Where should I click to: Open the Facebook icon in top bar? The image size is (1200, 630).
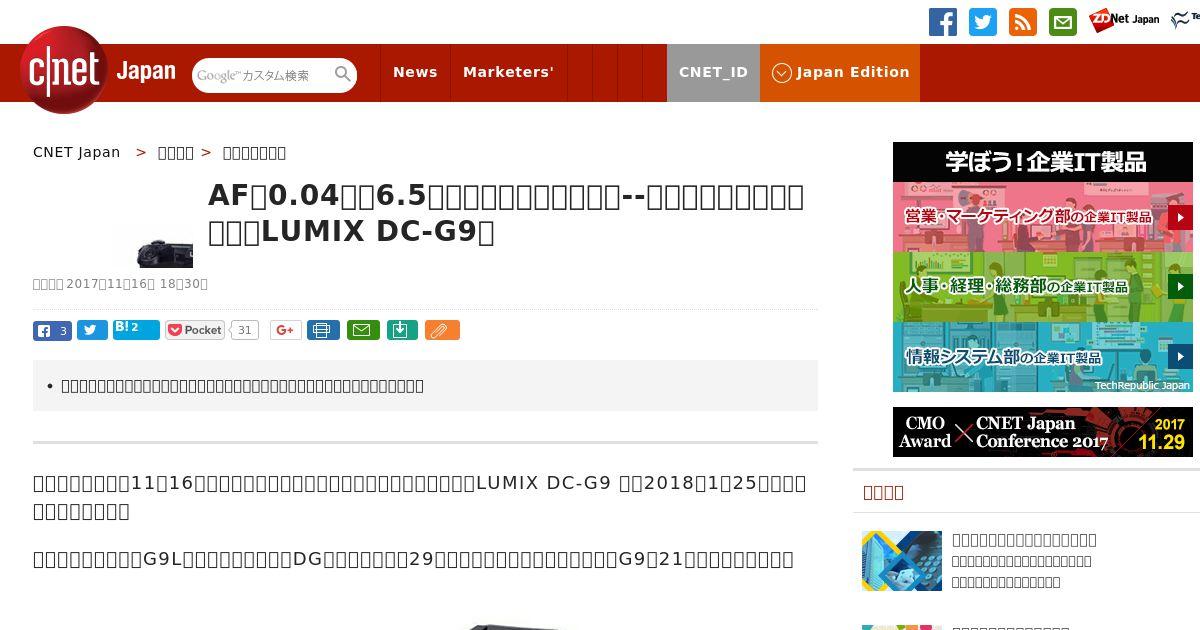click(943, 22)
